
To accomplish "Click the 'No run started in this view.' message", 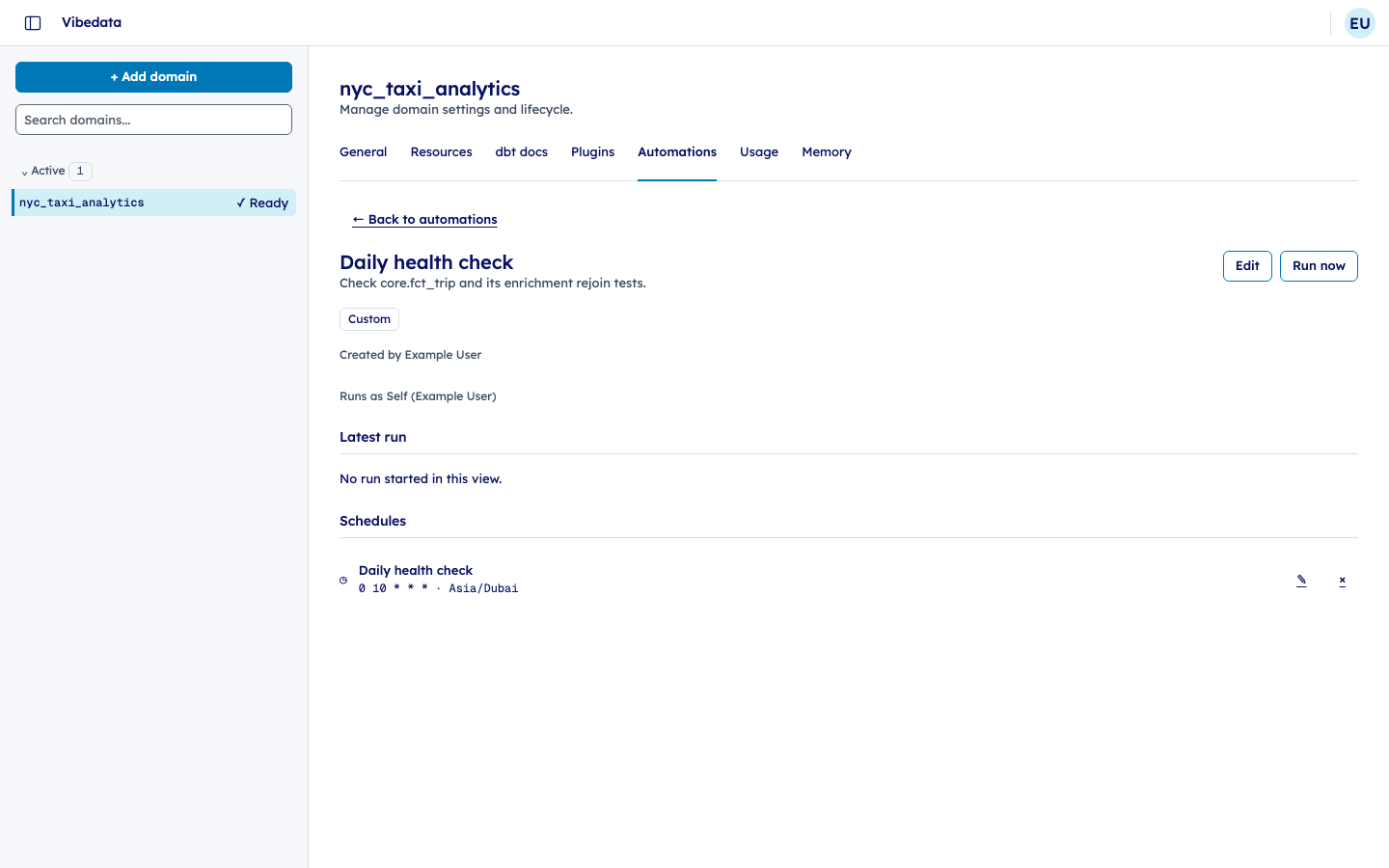I will 421,479.
